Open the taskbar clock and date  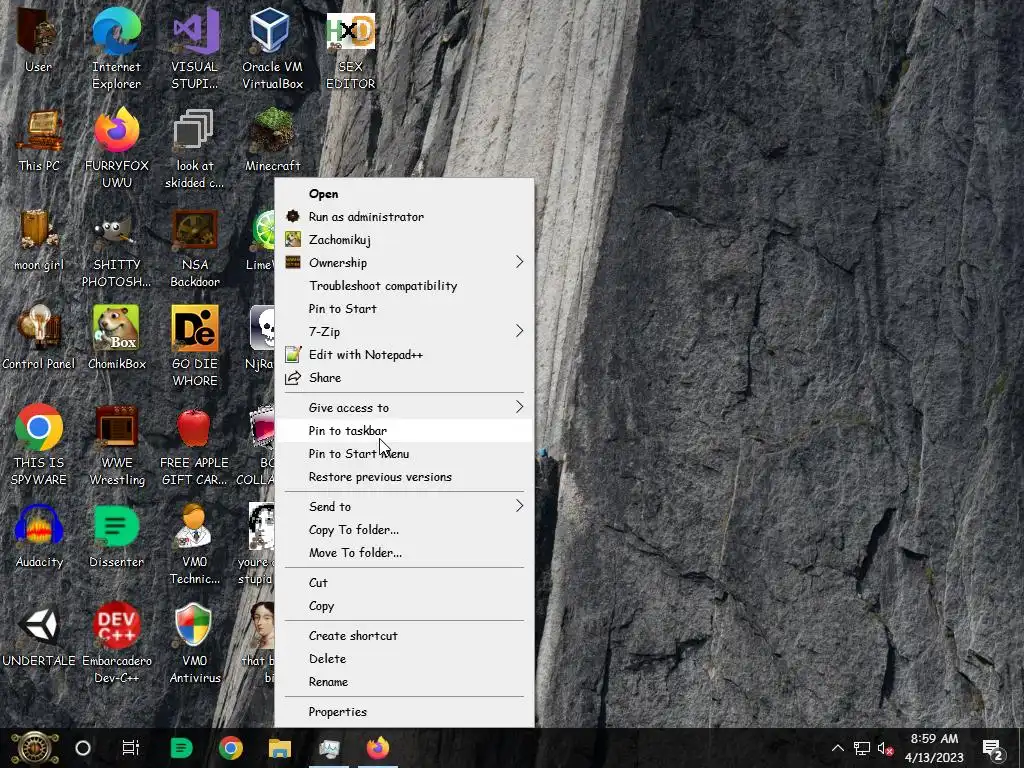[934, 748]
